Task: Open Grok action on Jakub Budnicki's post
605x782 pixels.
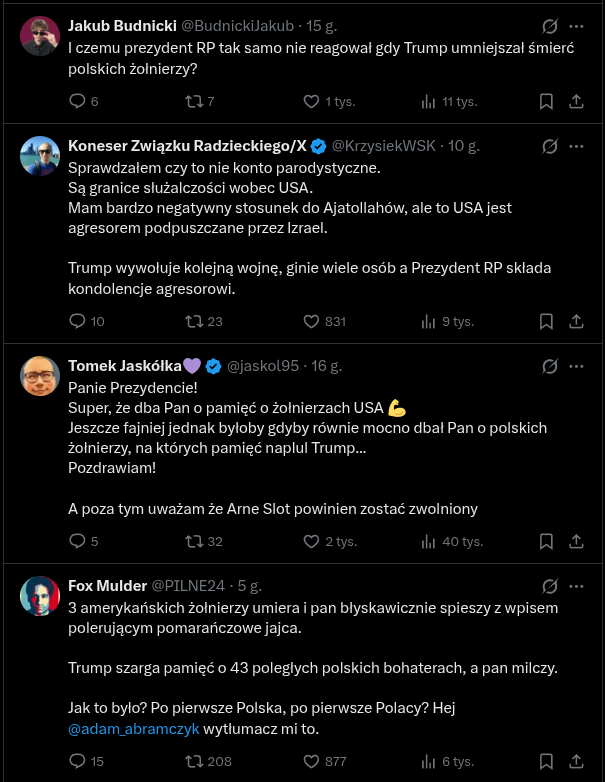Action: pyautogui.click(x=548, y=27)
